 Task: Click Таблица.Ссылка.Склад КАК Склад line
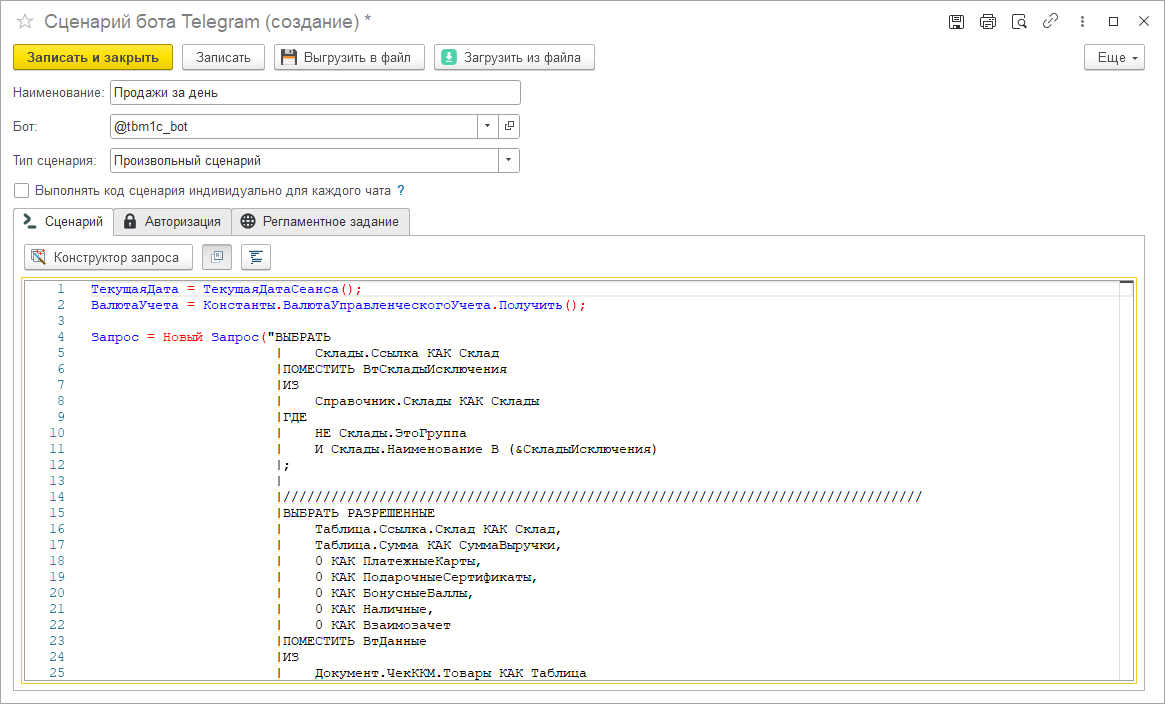pyautogui.click(x=438, y=529)
